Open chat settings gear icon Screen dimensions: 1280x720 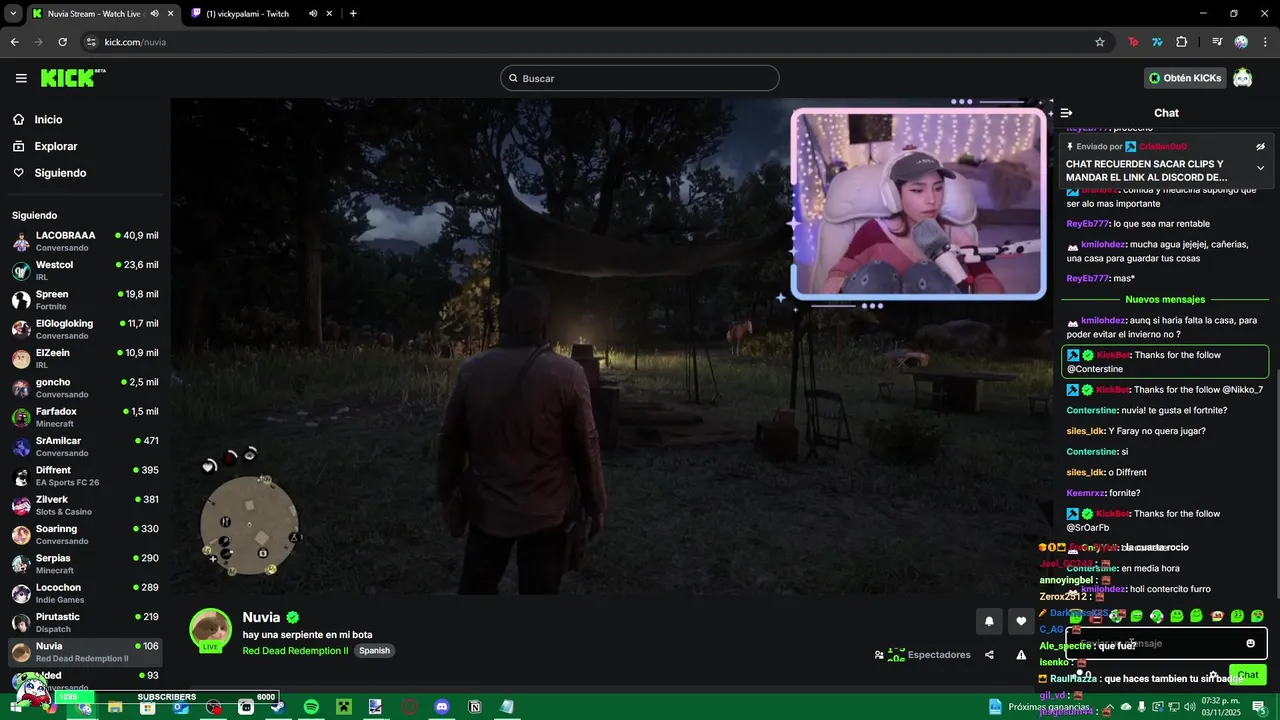1214,675
